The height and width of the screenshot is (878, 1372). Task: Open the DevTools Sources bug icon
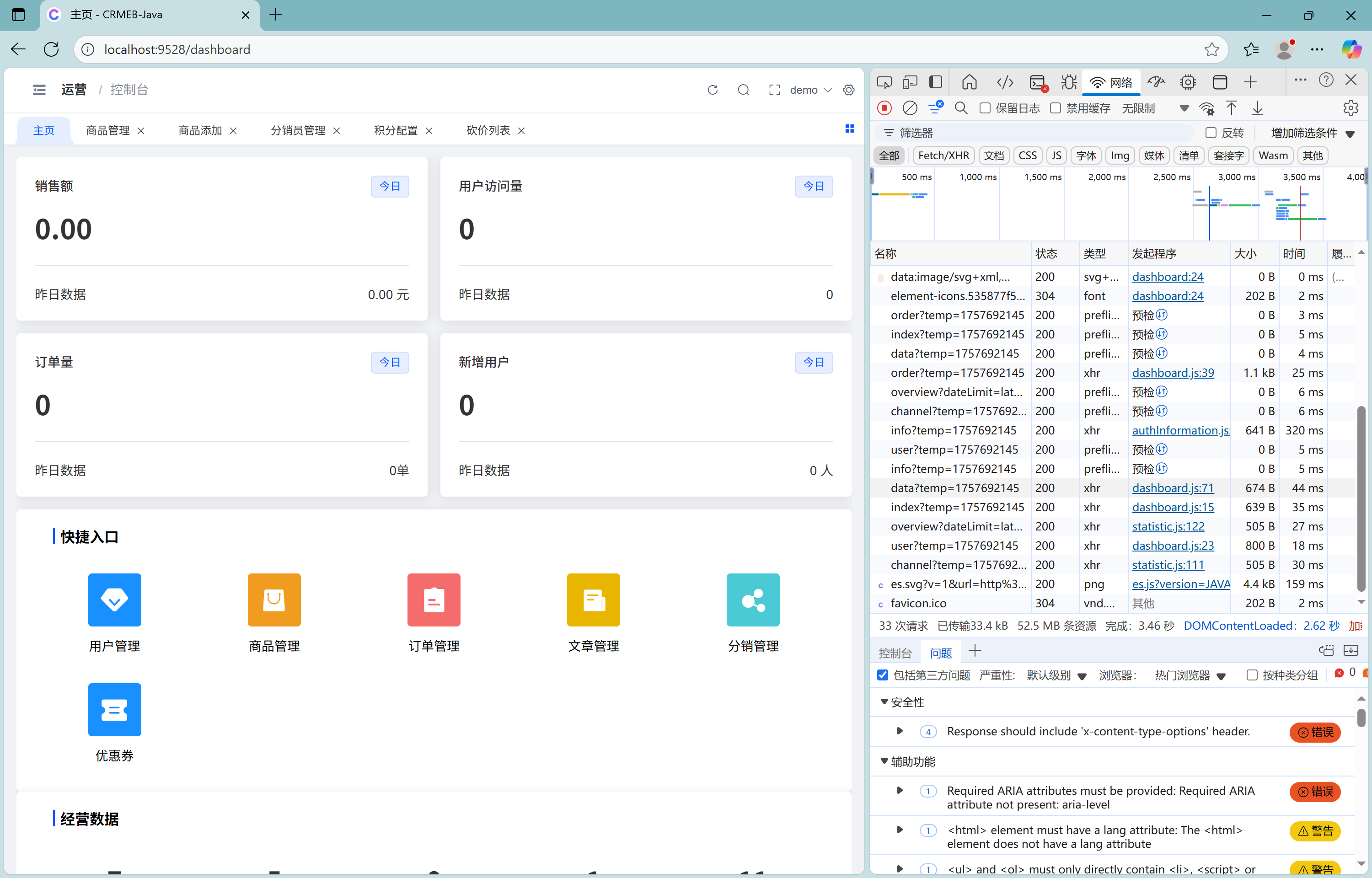tap(1069, 82)
